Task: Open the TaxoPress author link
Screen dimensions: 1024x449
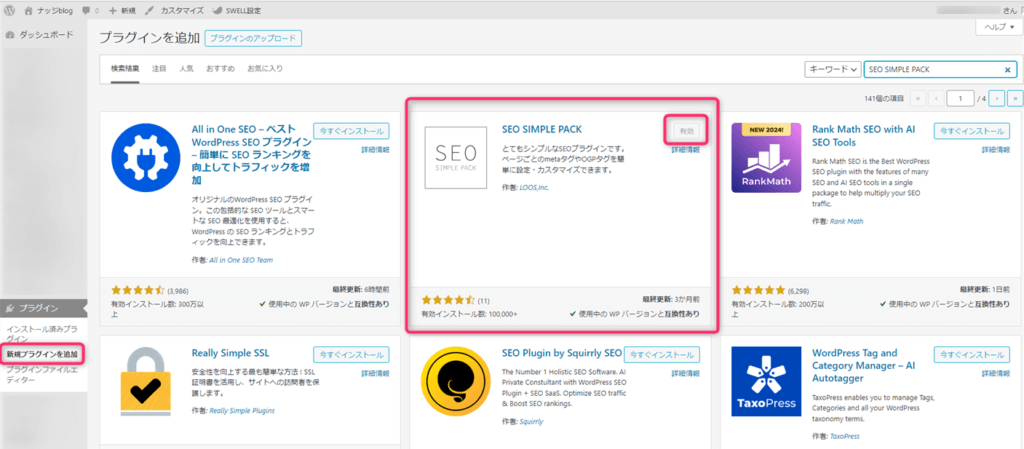Action: [844, 436]
